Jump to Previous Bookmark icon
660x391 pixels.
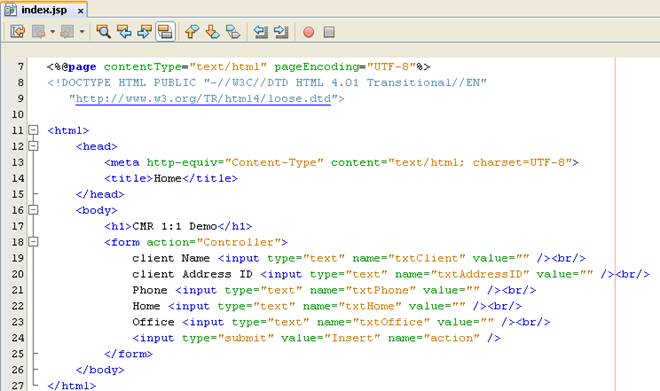pos(192,32)
